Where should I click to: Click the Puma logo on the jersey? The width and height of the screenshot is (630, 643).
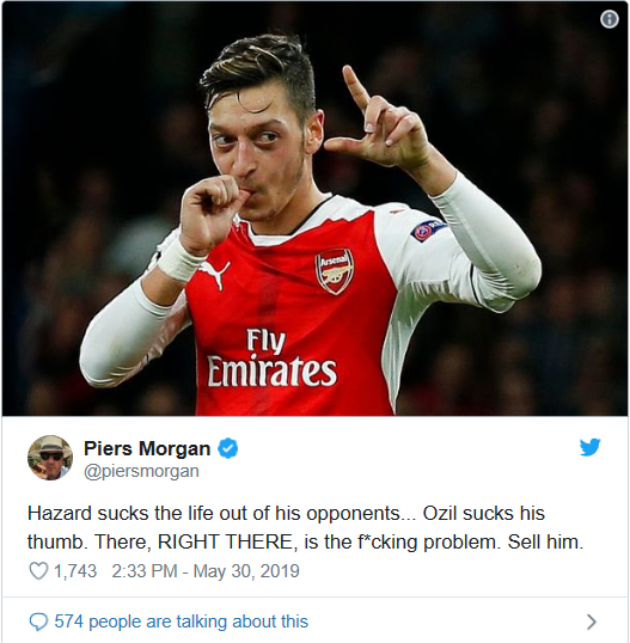coord(215,272)
